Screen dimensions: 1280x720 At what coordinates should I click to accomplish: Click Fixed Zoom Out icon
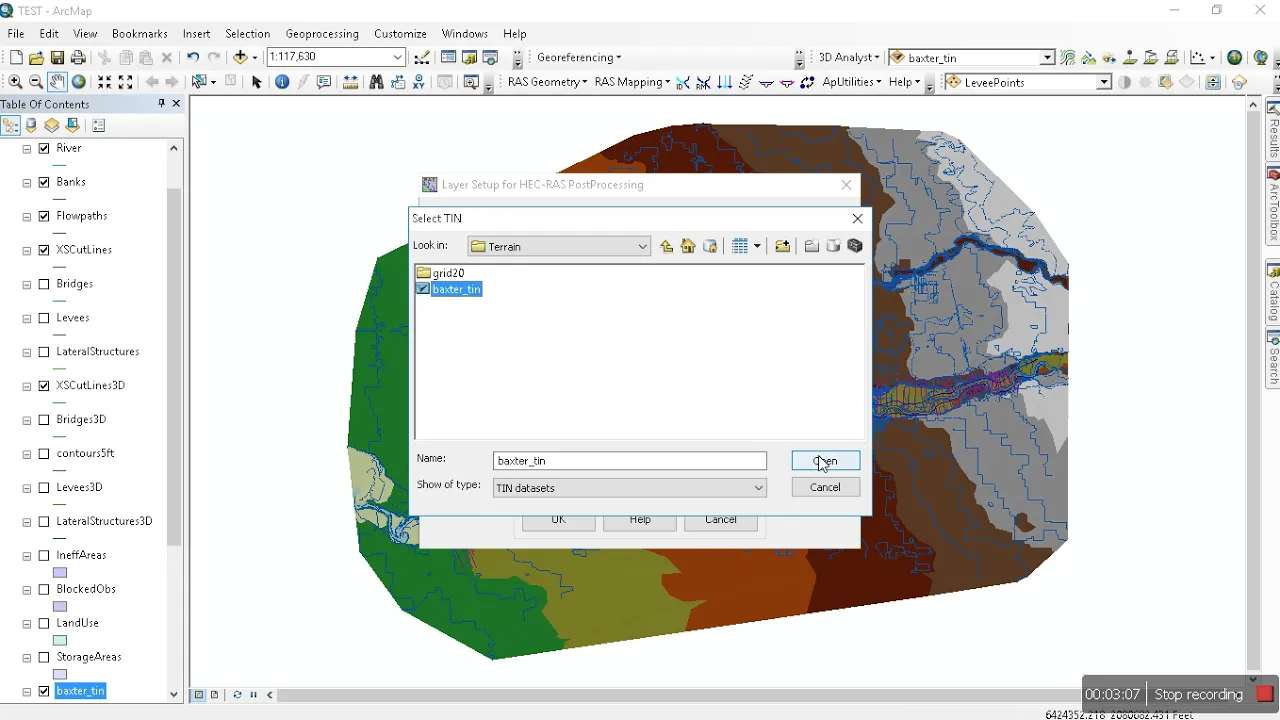pos(125,82)
